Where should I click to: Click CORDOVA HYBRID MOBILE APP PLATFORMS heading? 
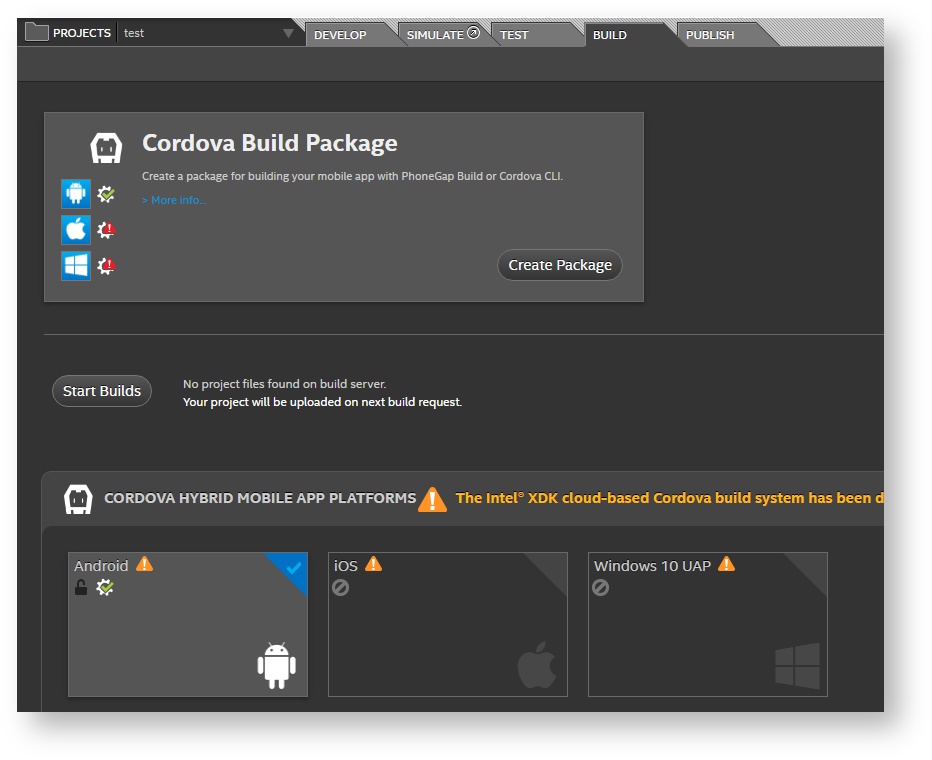pos(260,498)
